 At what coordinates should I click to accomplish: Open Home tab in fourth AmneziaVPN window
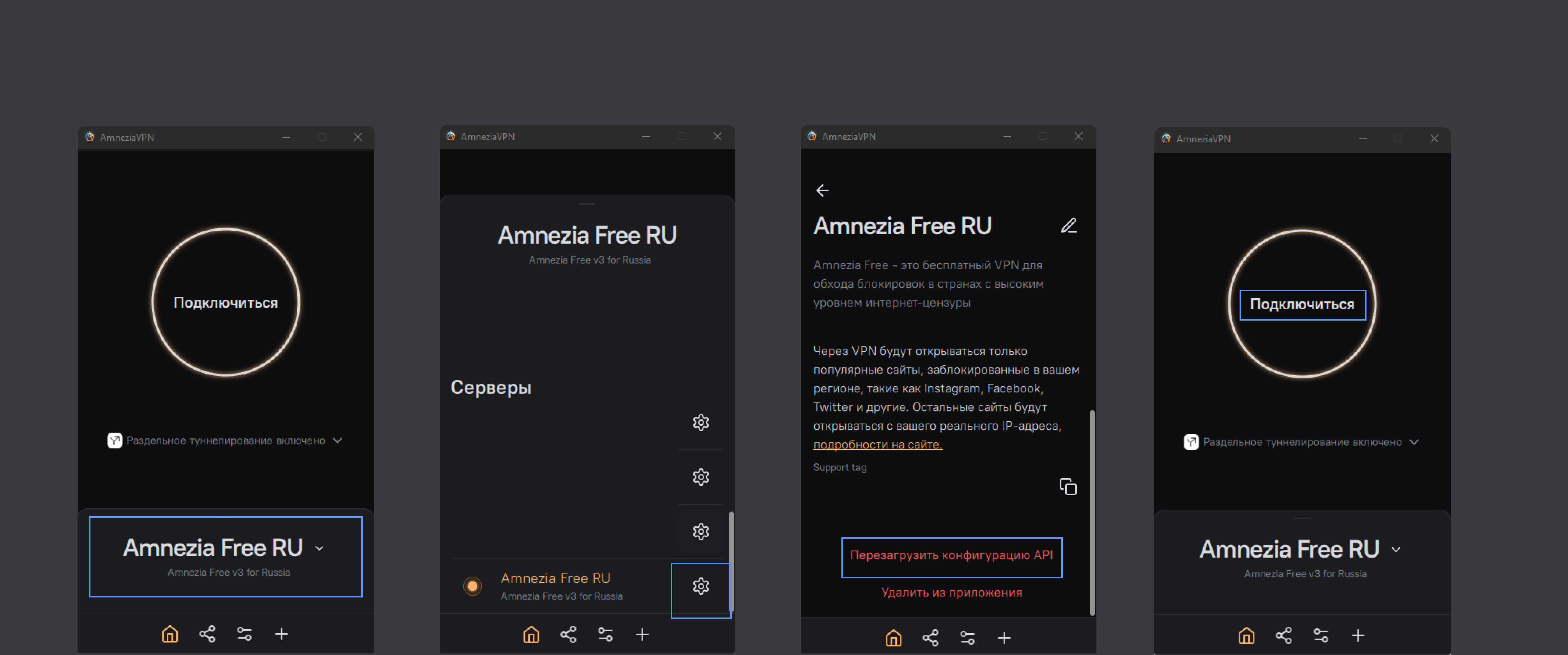[1246, 635]
